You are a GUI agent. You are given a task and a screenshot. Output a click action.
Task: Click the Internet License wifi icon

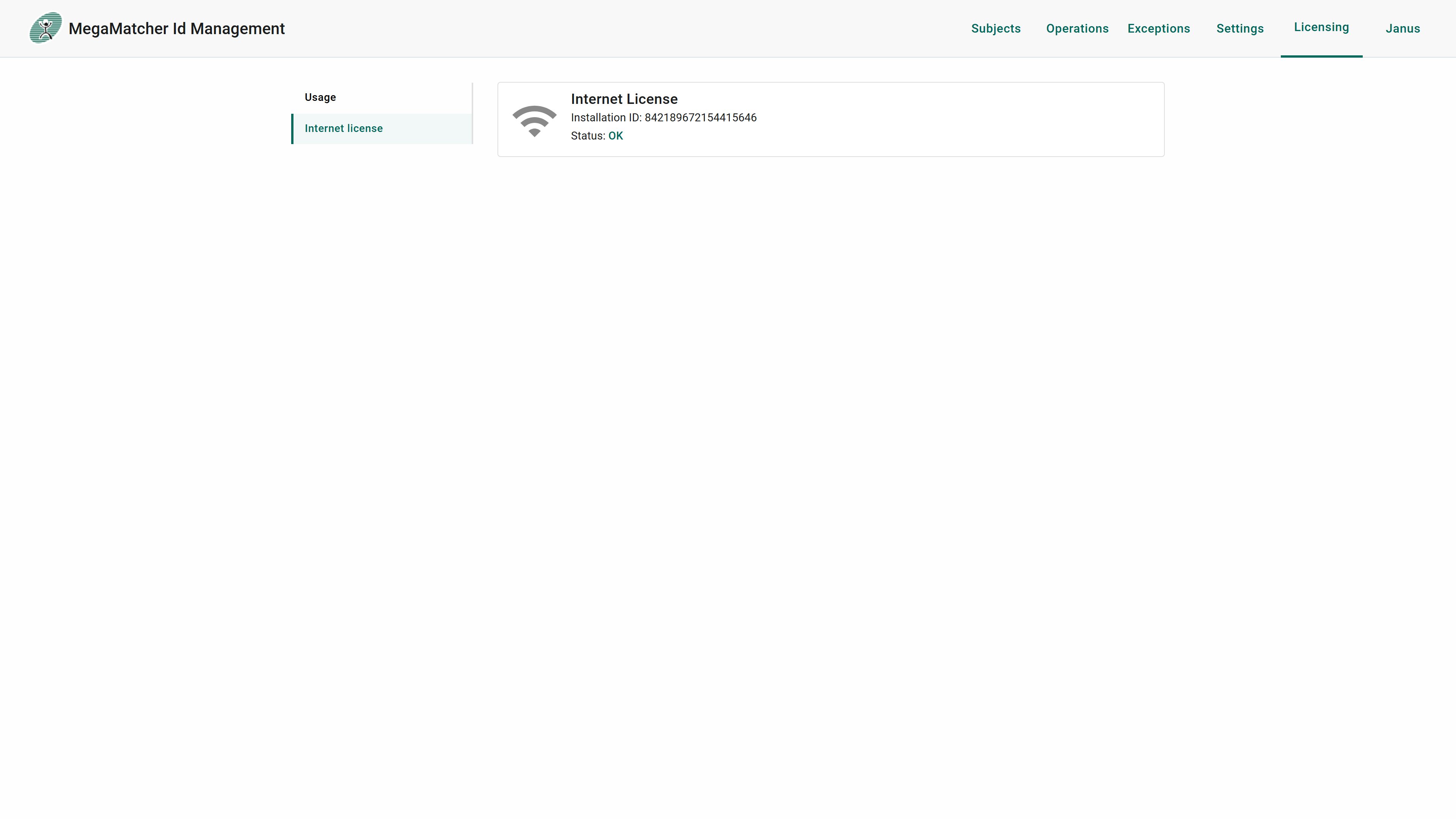pyautogui.click(x=534, y=121)
